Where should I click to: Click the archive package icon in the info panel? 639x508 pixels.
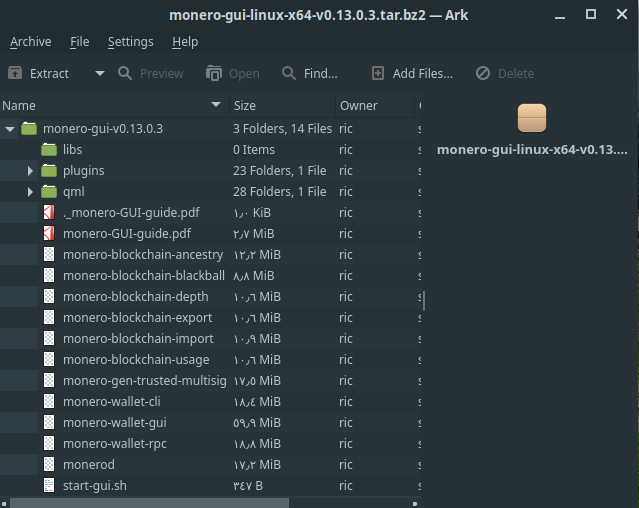click(532, 118)
